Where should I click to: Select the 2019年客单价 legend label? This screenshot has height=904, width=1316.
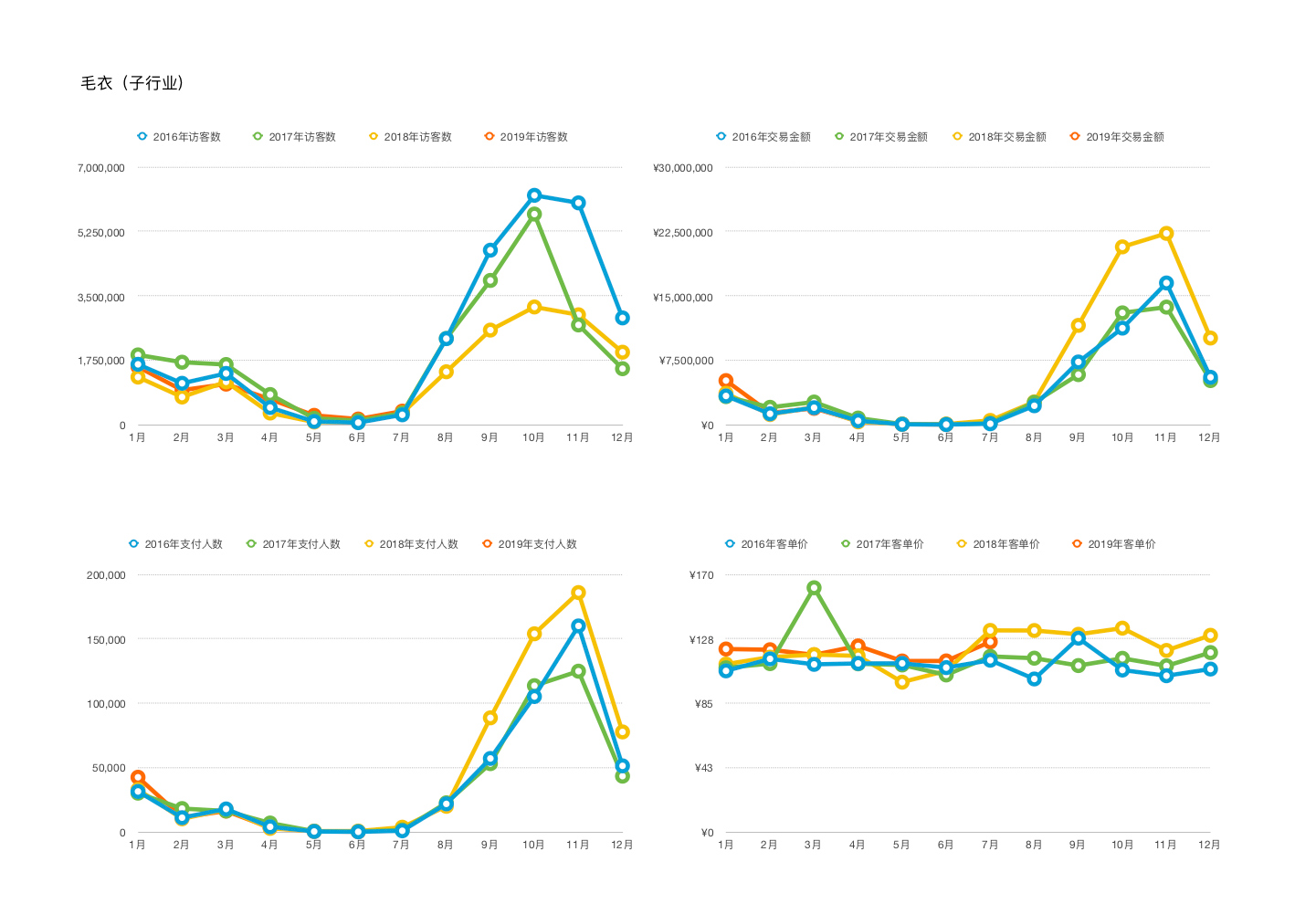click(1121, 544)
